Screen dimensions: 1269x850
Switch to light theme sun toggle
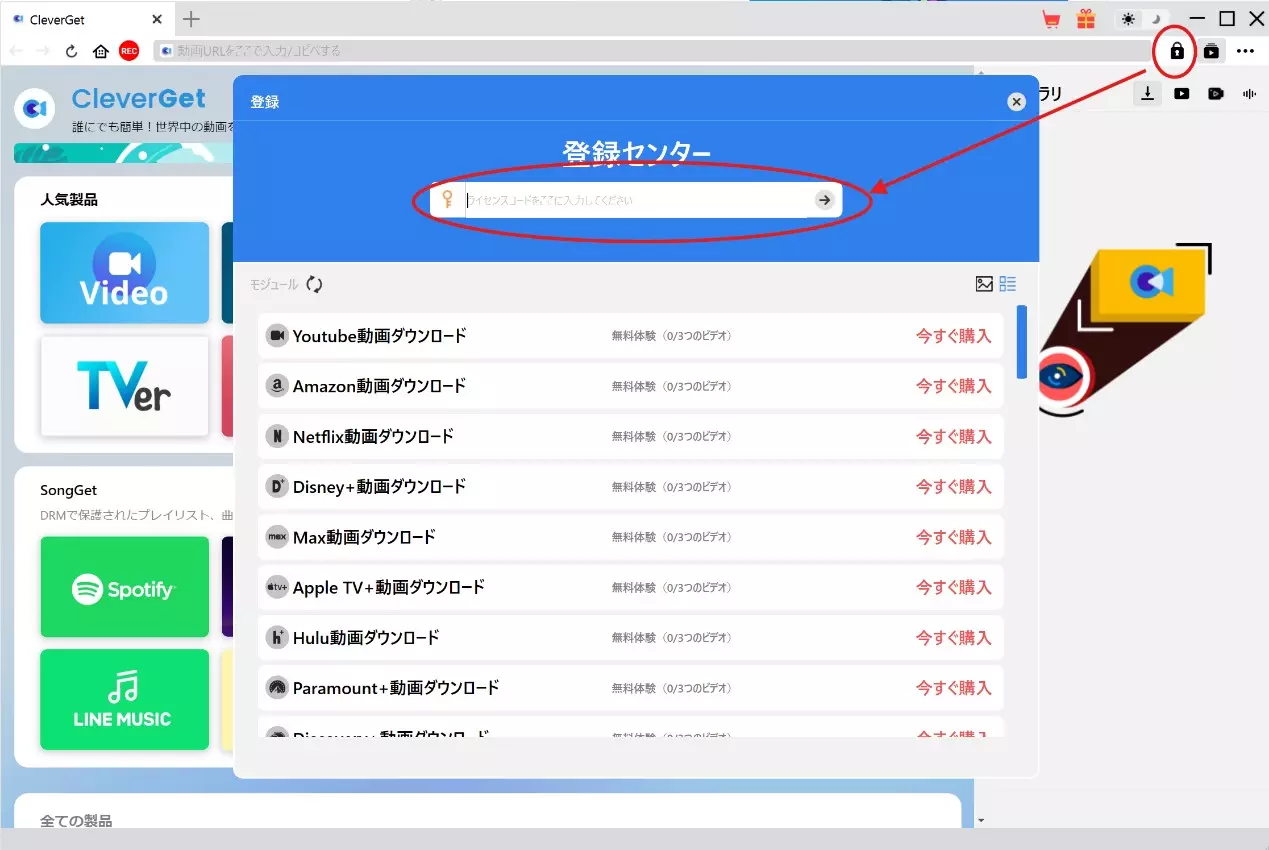click(x=1129, y=19)
